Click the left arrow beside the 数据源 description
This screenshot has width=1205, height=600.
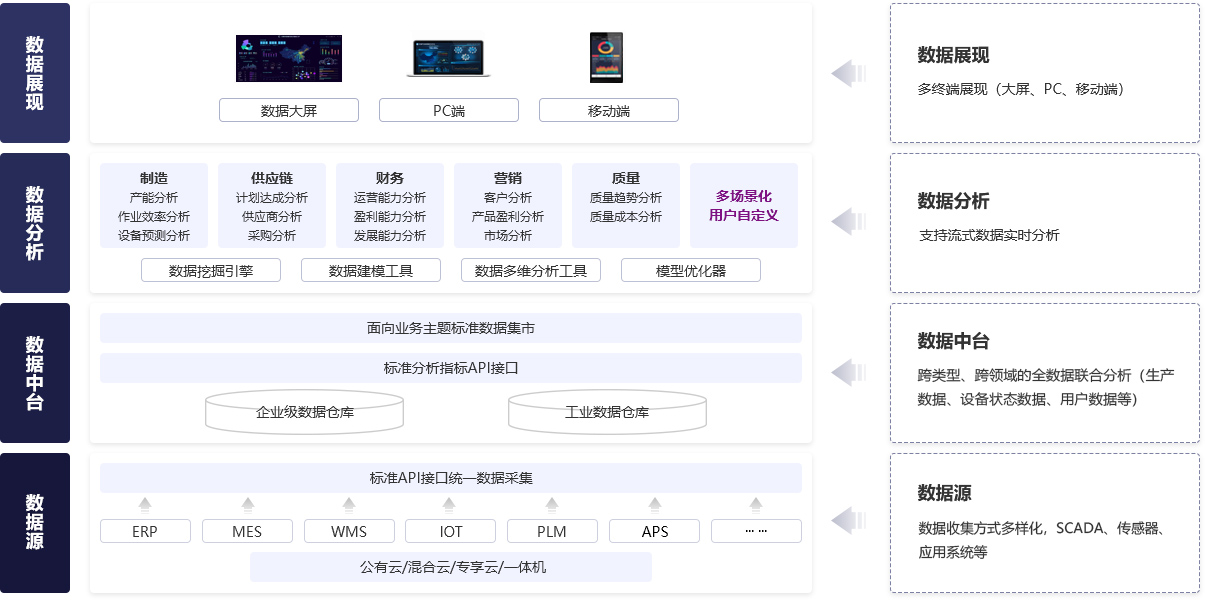click(x=848, y=520)
